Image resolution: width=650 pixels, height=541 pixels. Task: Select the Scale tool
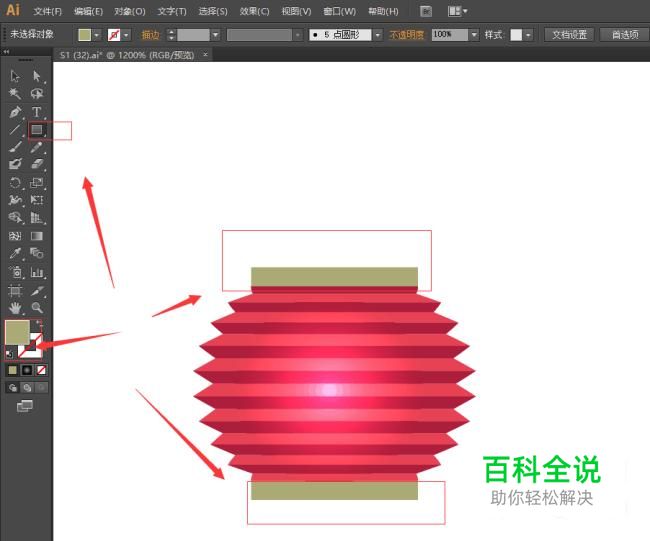37,183
